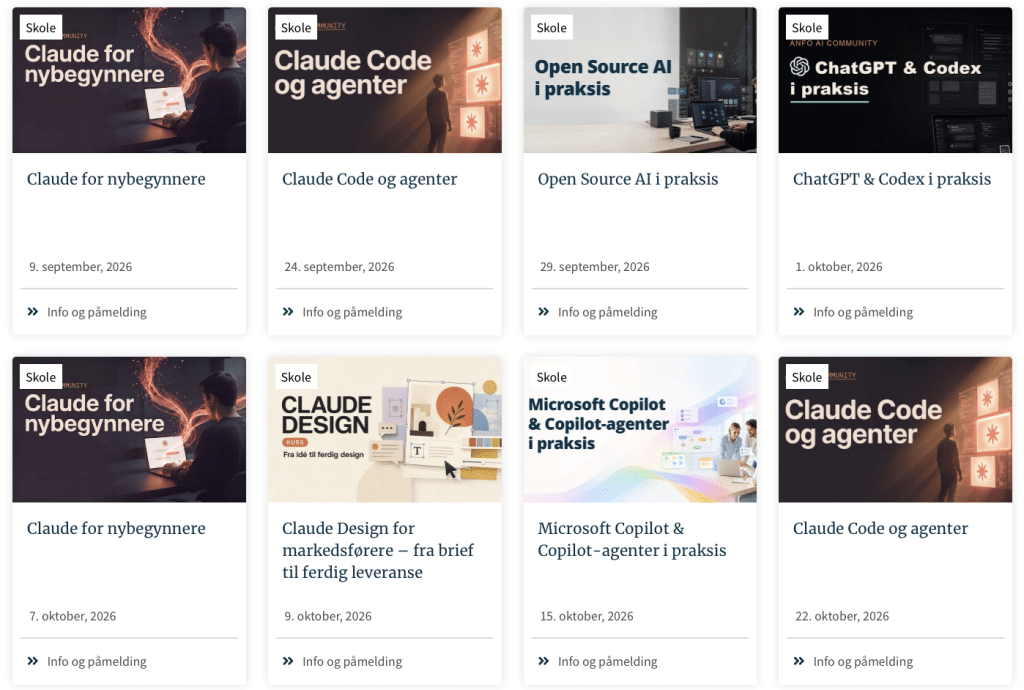Image resolution: width=1024 pixels, height=690 pixels.
Task: Click the Microsoft Copilot & Copilot-agenter banner image
Action: (640, 430)
